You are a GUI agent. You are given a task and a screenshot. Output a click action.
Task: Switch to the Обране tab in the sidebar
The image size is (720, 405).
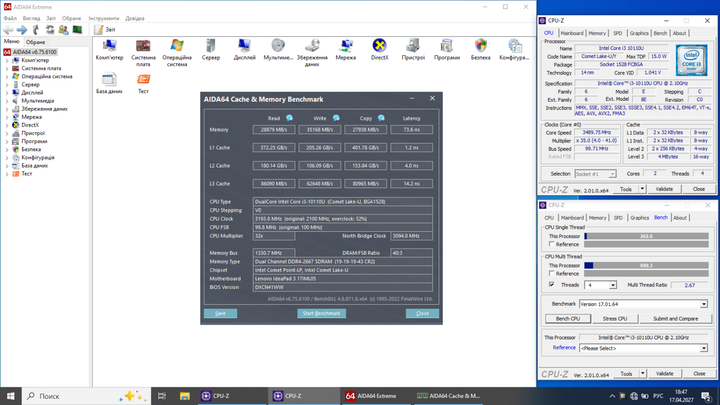point(35,42)
